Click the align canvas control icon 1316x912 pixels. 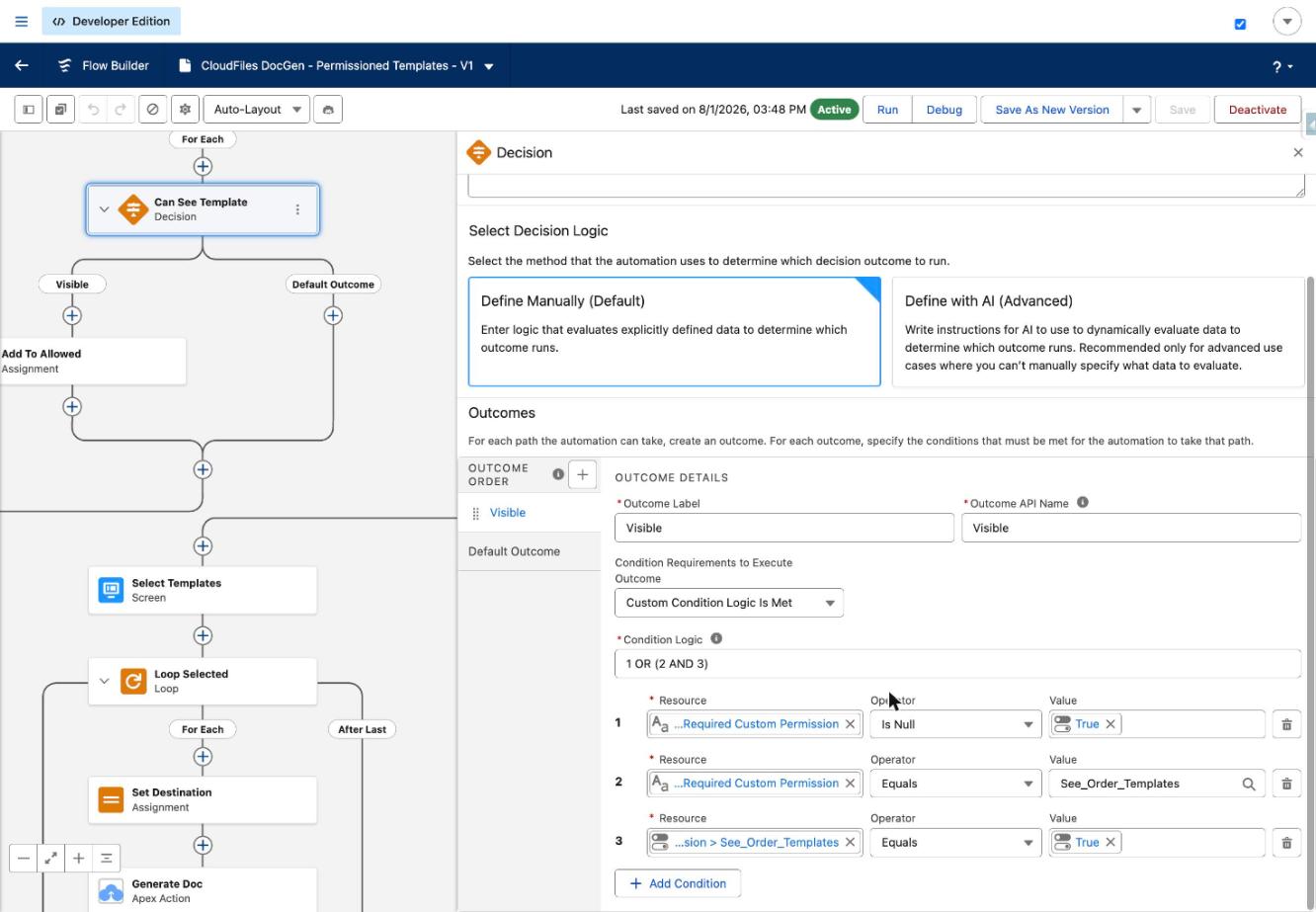[106, 859]
